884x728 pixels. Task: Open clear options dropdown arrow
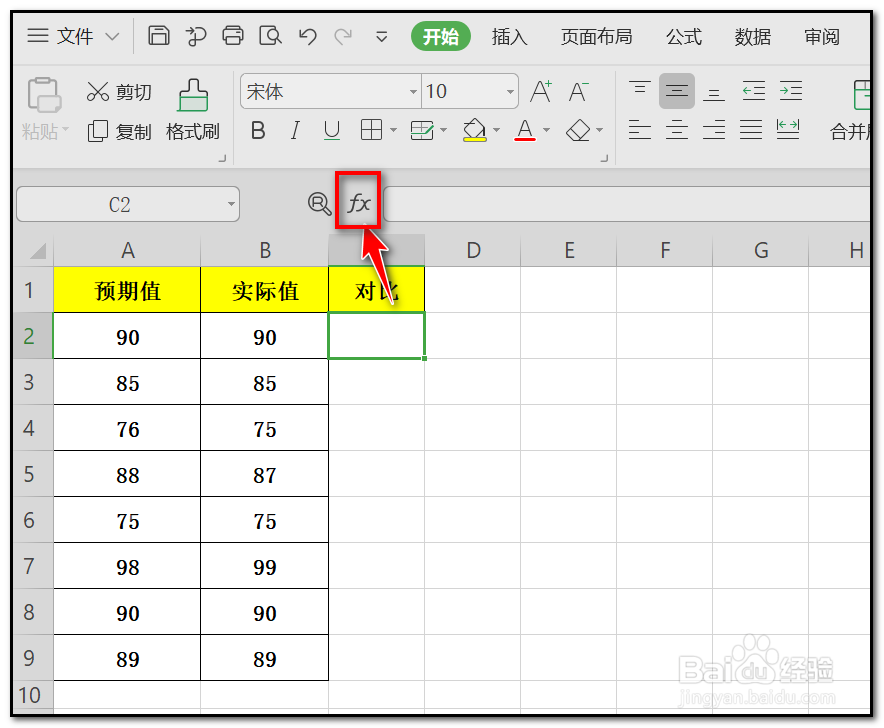pos(599,131)
